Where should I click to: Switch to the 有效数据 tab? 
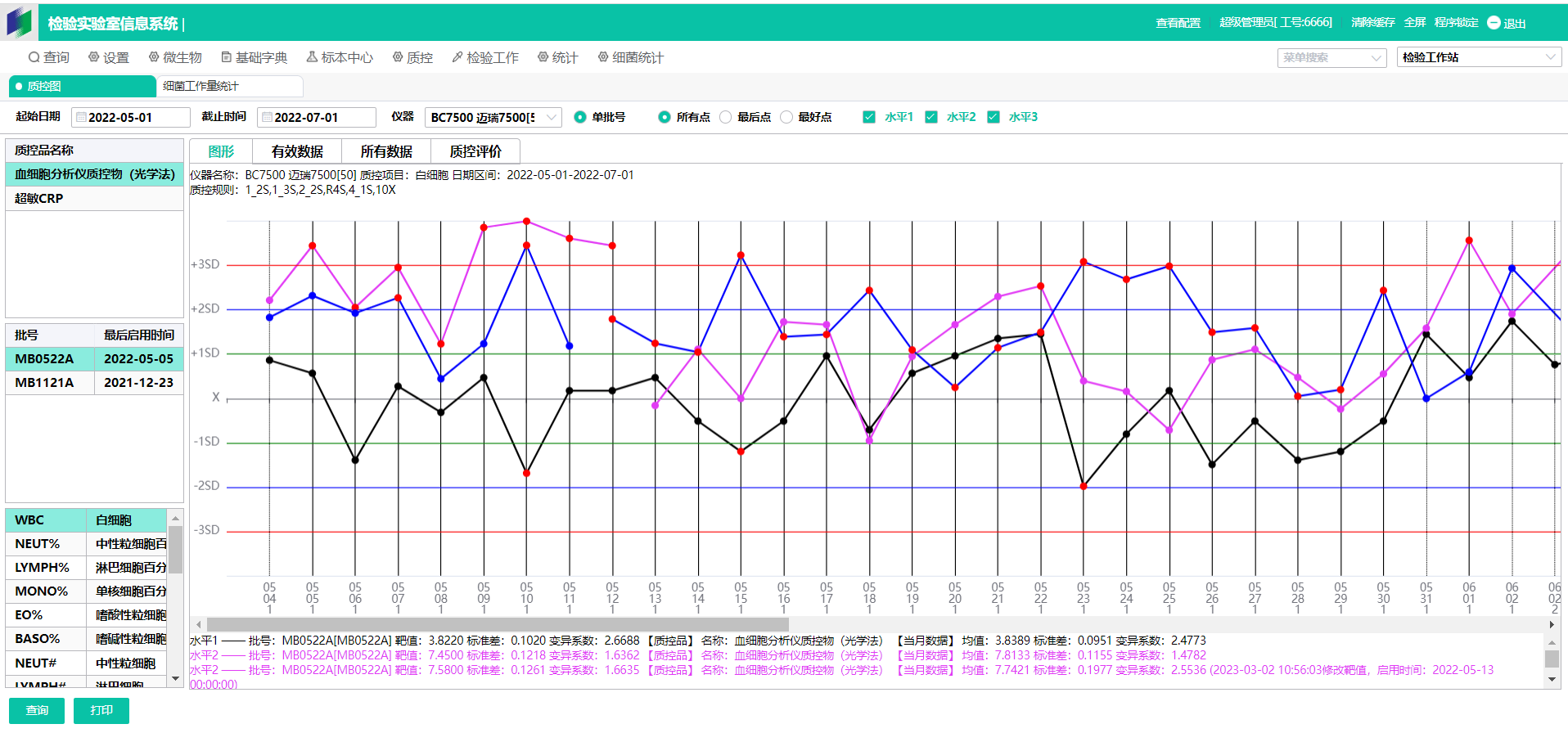(x=297, y=151)
